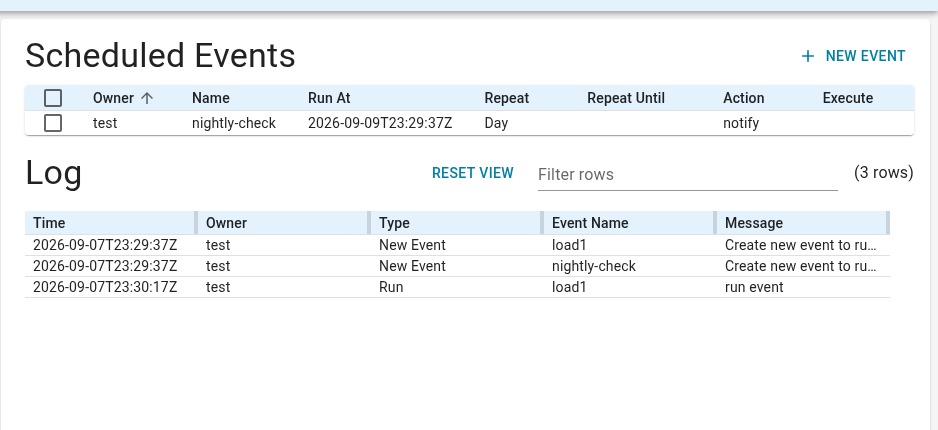Sort Scheduled Events by Run At column
This screenshot has width=938, height=430.
point(329,98)
